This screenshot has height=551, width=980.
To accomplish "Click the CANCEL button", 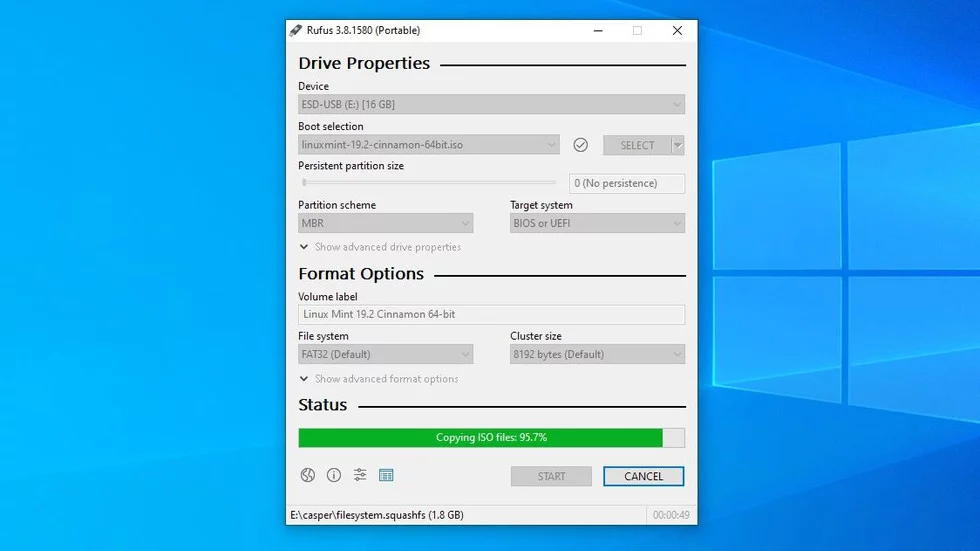I will pos(644,476).
